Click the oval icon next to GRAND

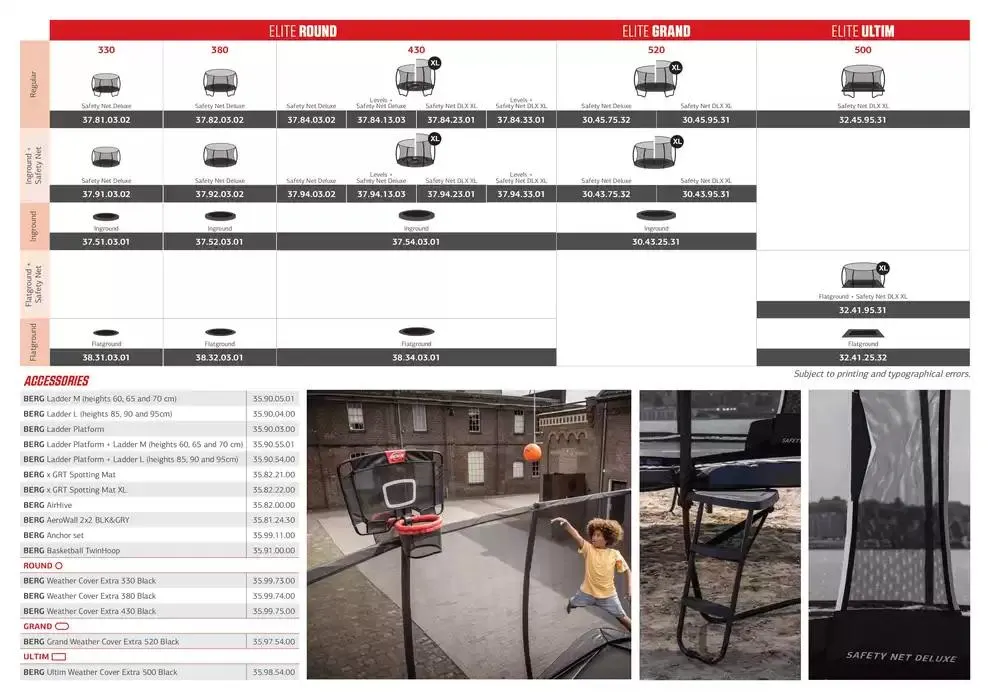point(62,627)
